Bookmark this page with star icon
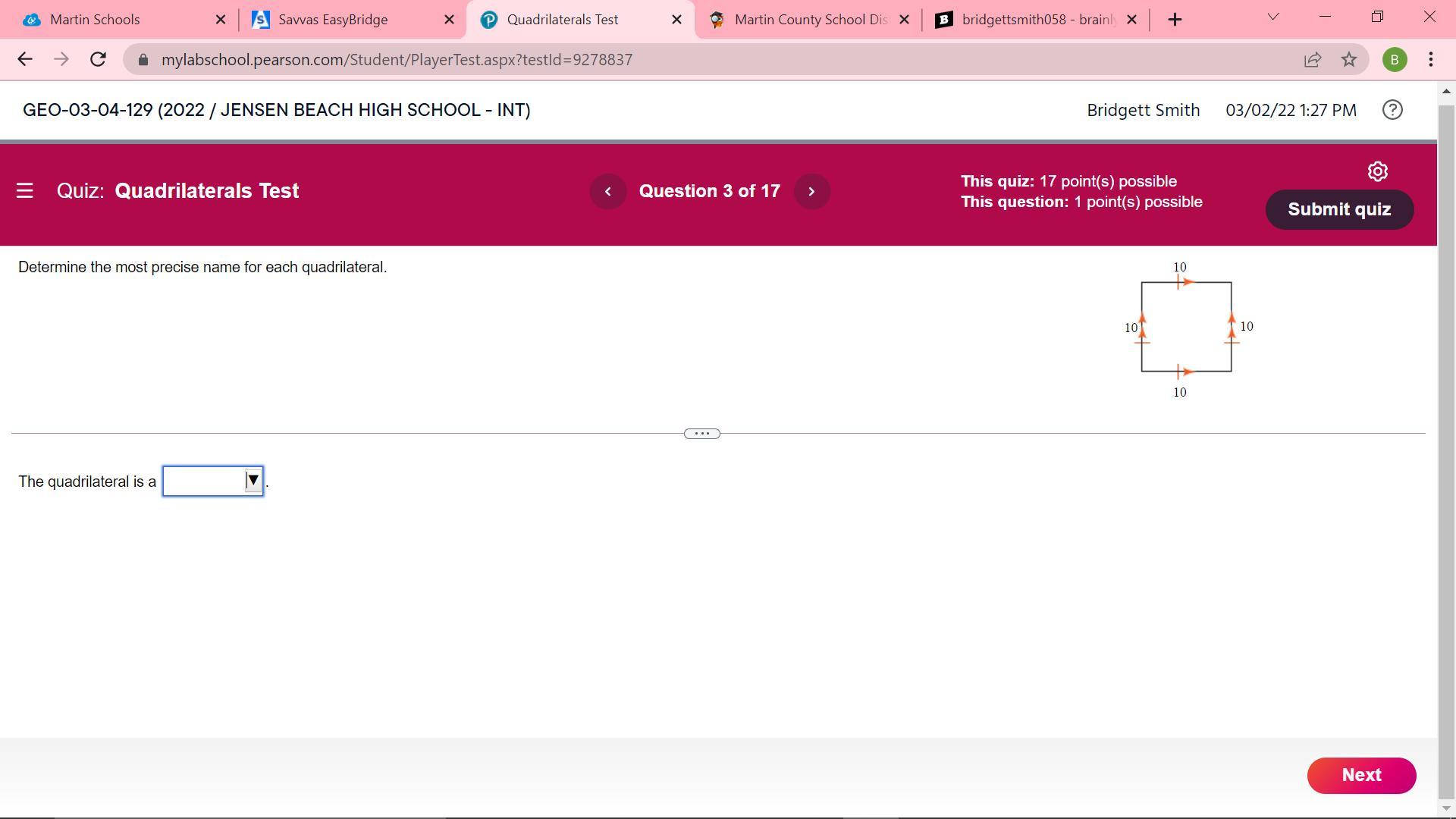The width and height of the screenshot is (1456, 819). pos(1348,59)
